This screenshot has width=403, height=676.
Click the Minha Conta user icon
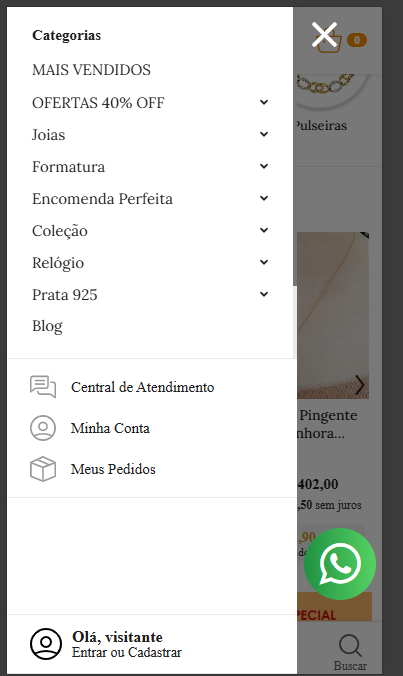[43, 428]
